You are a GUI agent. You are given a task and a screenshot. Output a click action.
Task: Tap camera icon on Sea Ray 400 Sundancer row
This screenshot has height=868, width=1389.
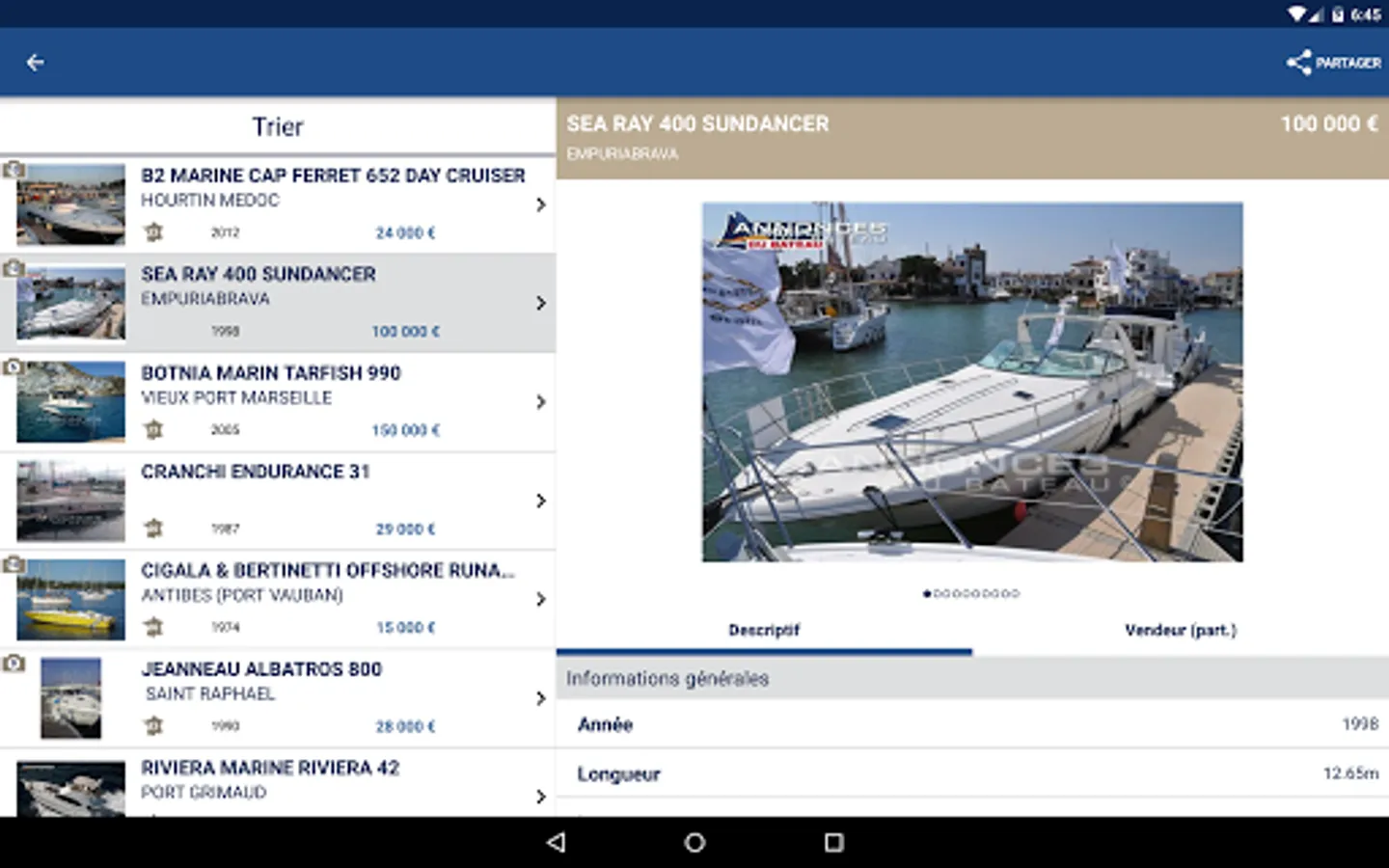tap(13, 269)
